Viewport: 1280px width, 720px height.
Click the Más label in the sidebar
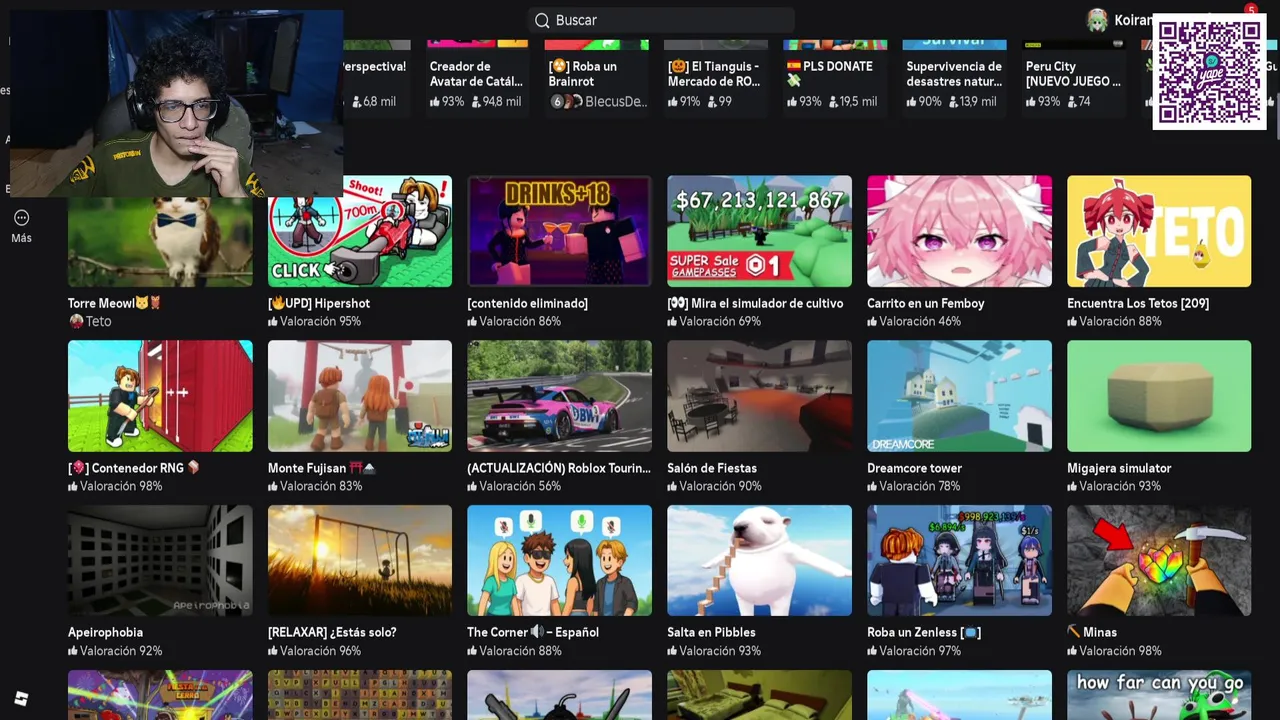(21, 238)
